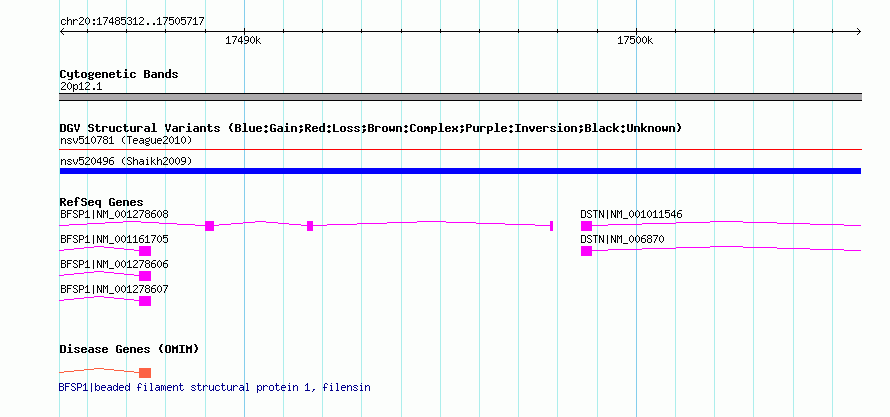Open variant nsv520496 (Shaikh2009) label

[126, 162]
